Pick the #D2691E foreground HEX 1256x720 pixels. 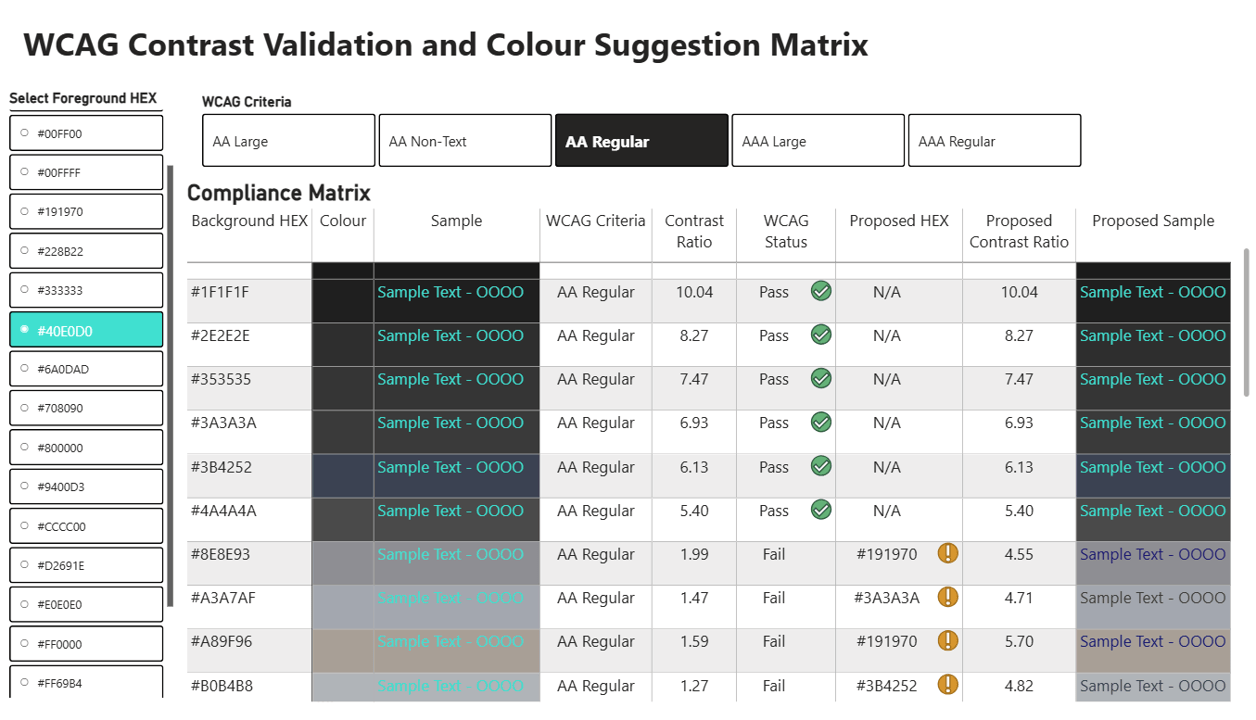point(86,565)
